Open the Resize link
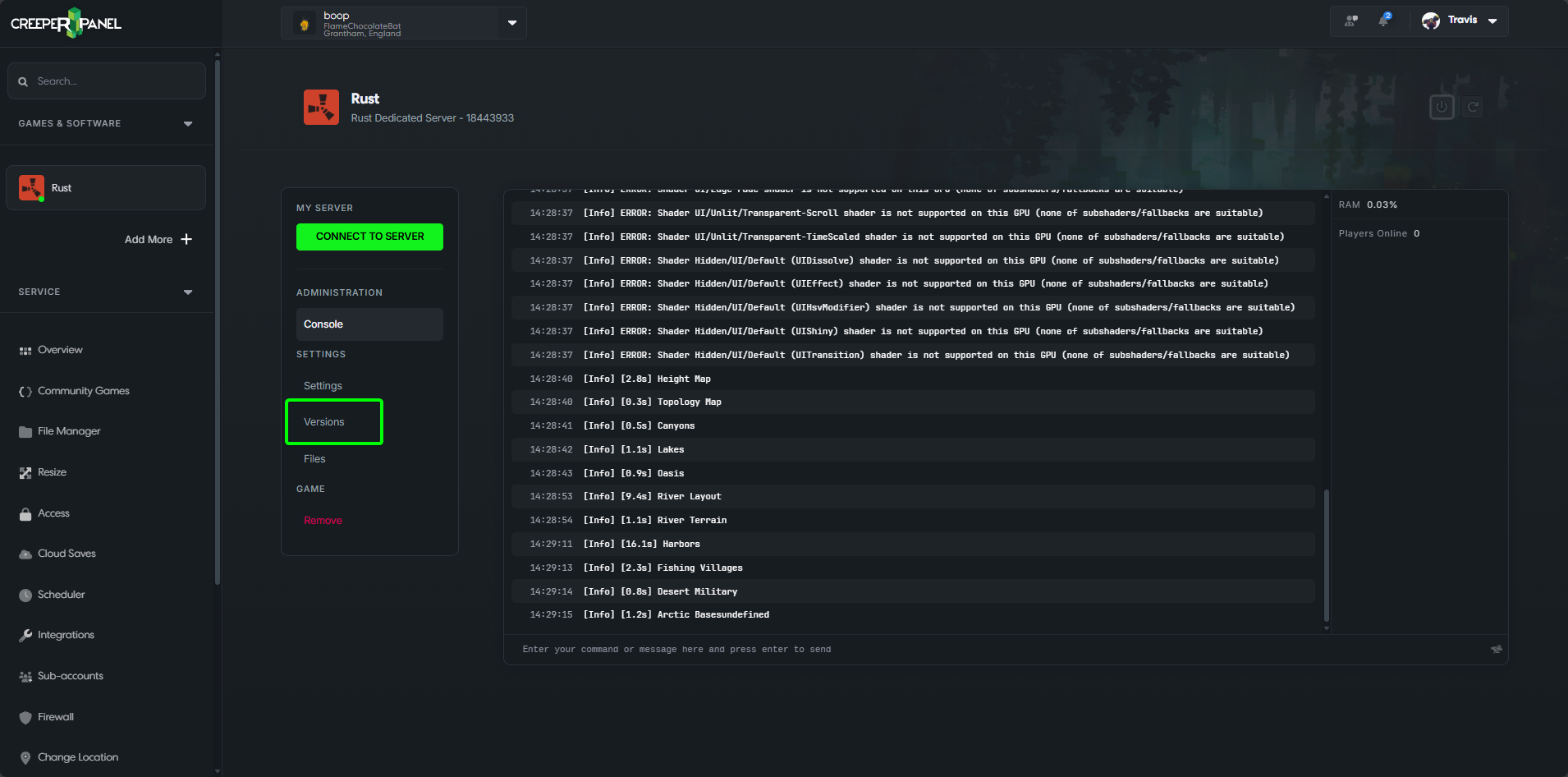Image resolution: width=1568 pixels, height=777 pixels. point(52,472)
